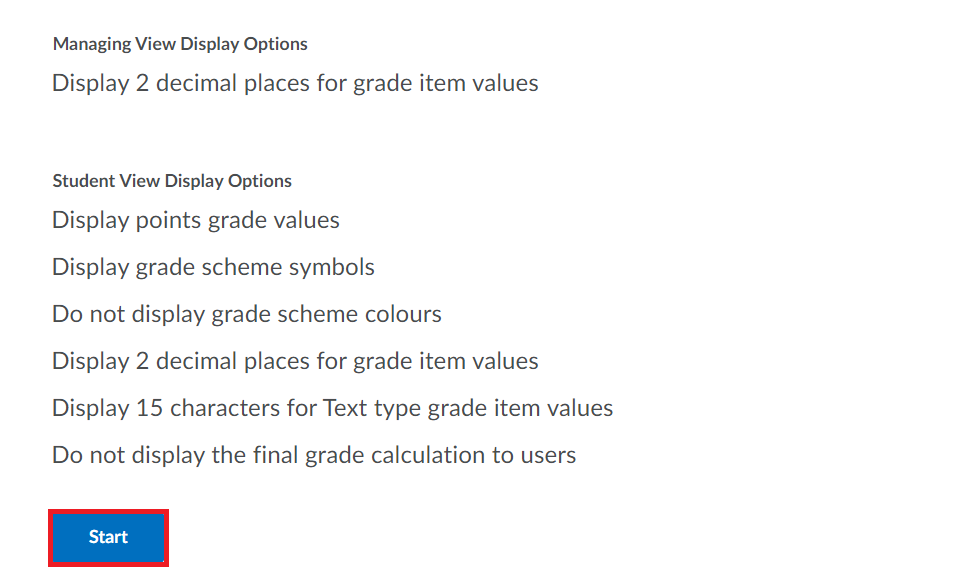The width and height of the screenshot is (954, 581).
Task: Begin setup wizard with Start
Action: tap(108, 537)
